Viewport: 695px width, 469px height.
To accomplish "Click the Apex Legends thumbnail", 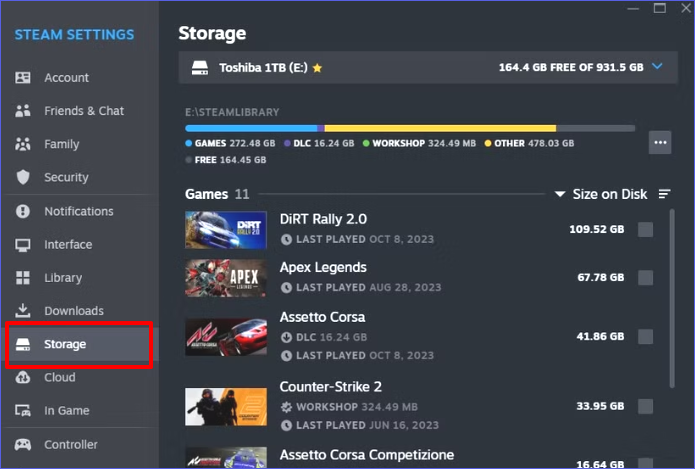I will (226, 278).
